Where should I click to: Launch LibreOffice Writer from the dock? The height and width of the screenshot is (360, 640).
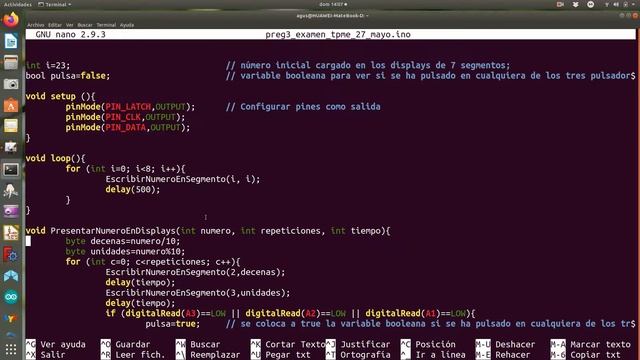click(x=11, y=41)
